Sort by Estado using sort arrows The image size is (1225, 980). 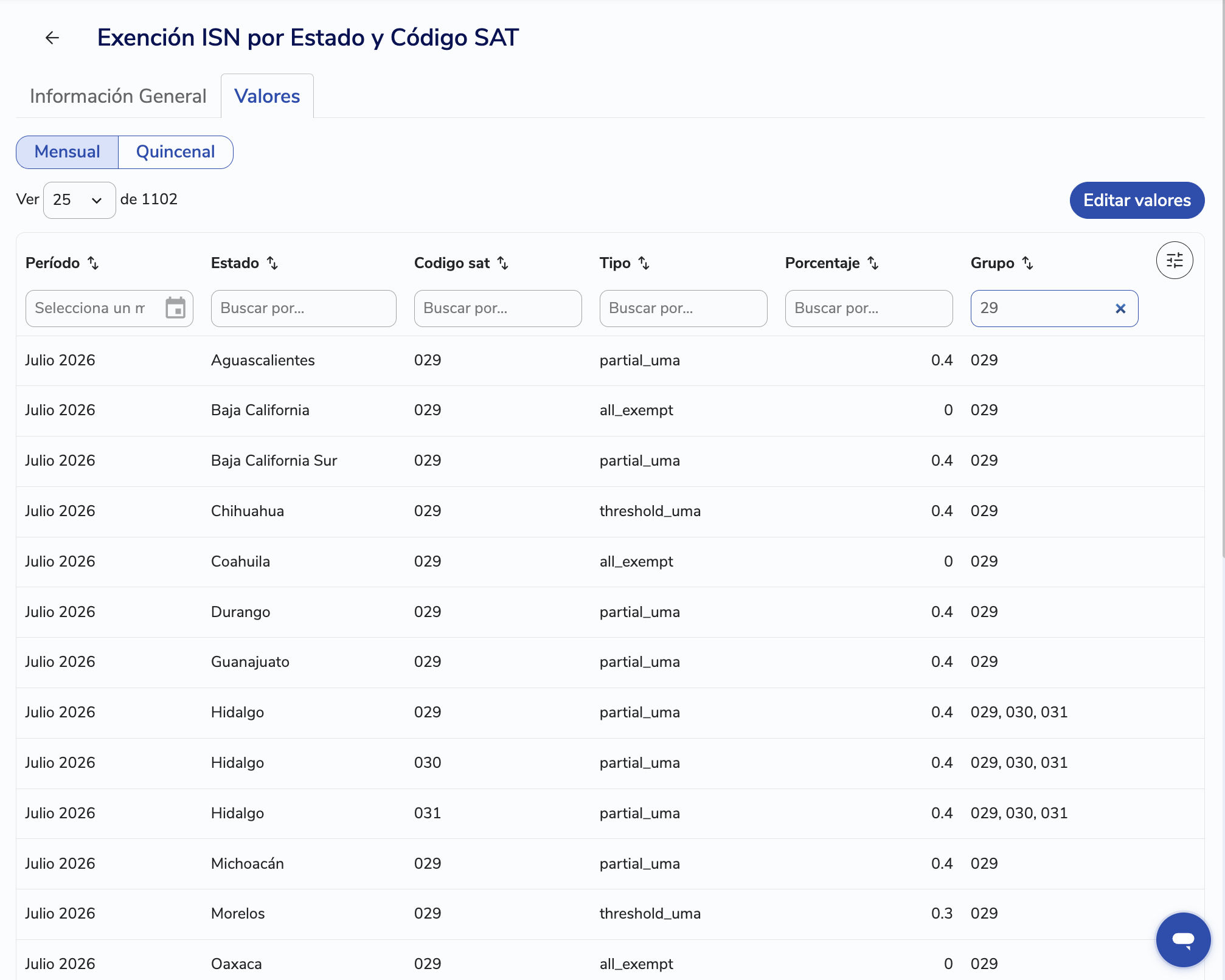(272, 263)
